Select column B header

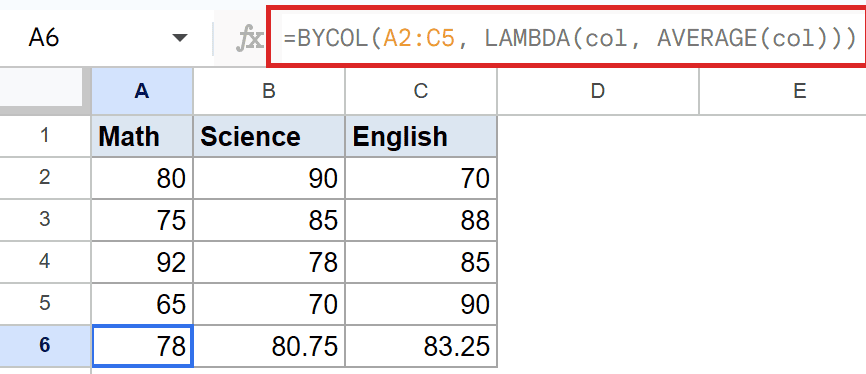[269, 91]
